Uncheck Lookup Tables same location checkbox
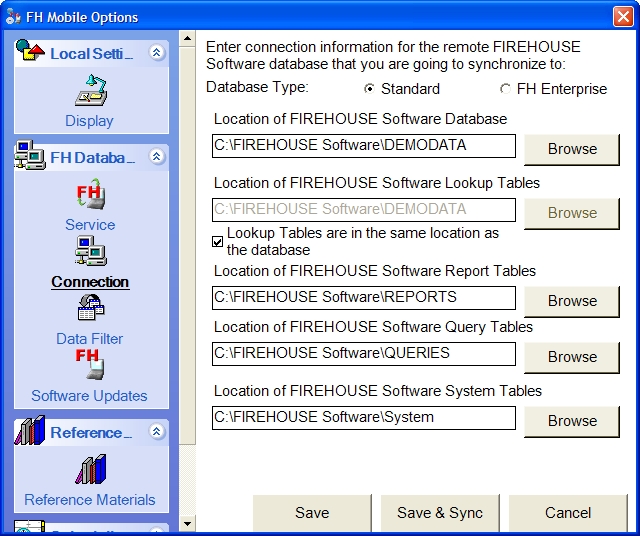Image resolution: width=640 pixels, height=536 pixels. [x=218, y=242]
